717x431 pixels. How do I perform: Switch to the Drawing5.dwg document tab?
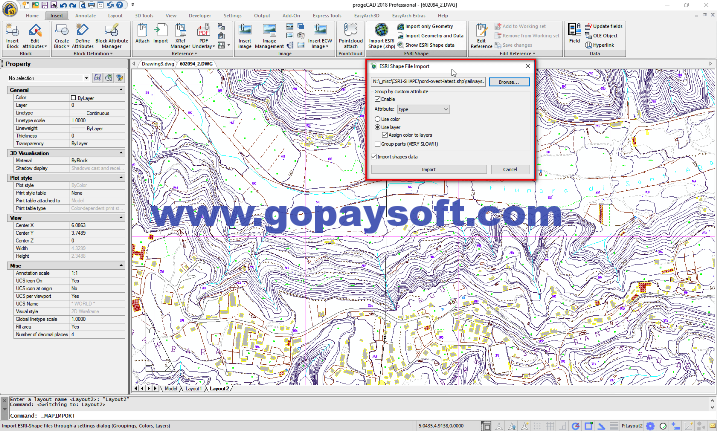tap(157, 64)
